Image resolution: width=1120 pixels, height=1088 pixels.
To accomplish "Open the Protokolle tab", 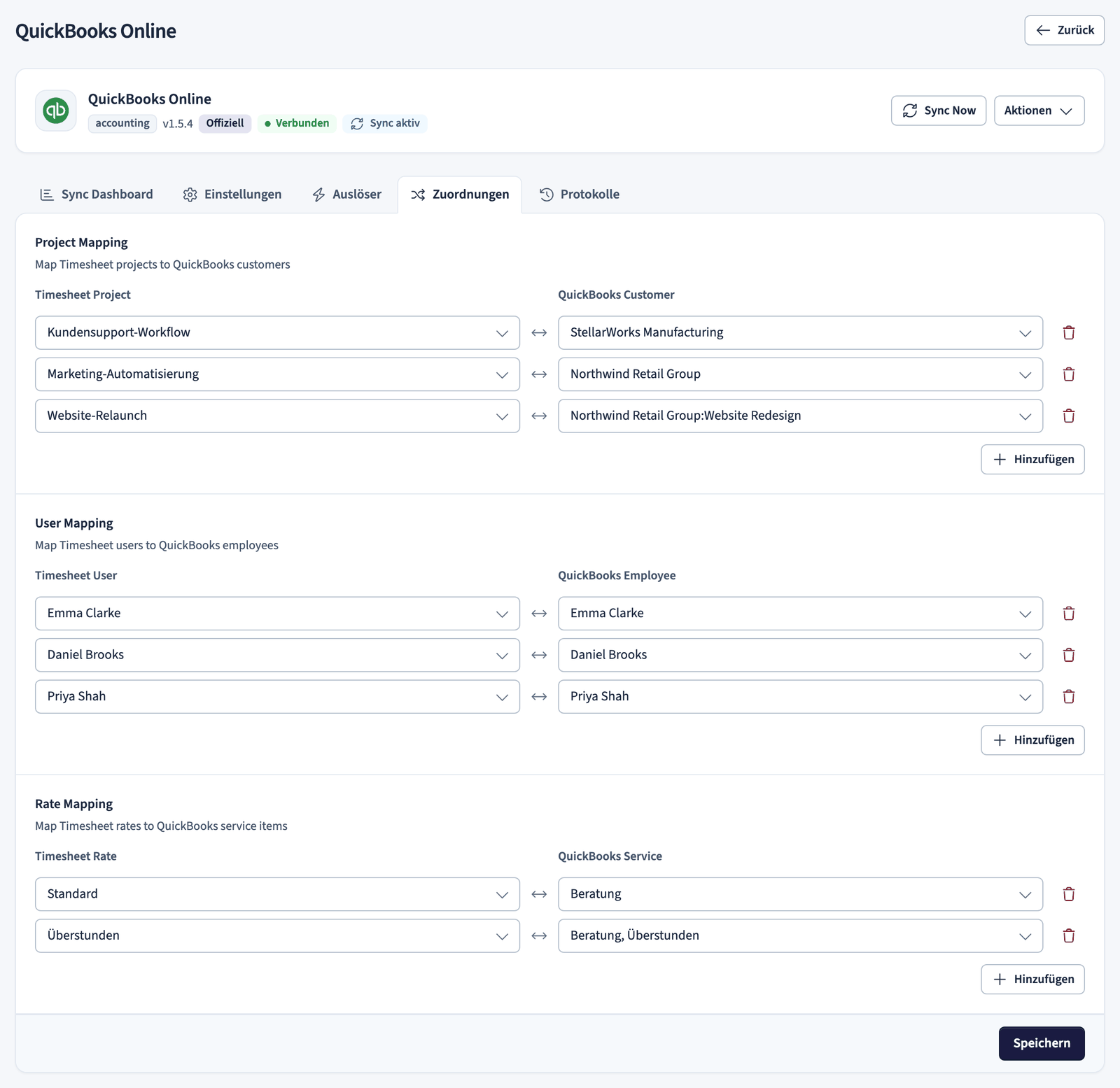I will tap(580, 195).
